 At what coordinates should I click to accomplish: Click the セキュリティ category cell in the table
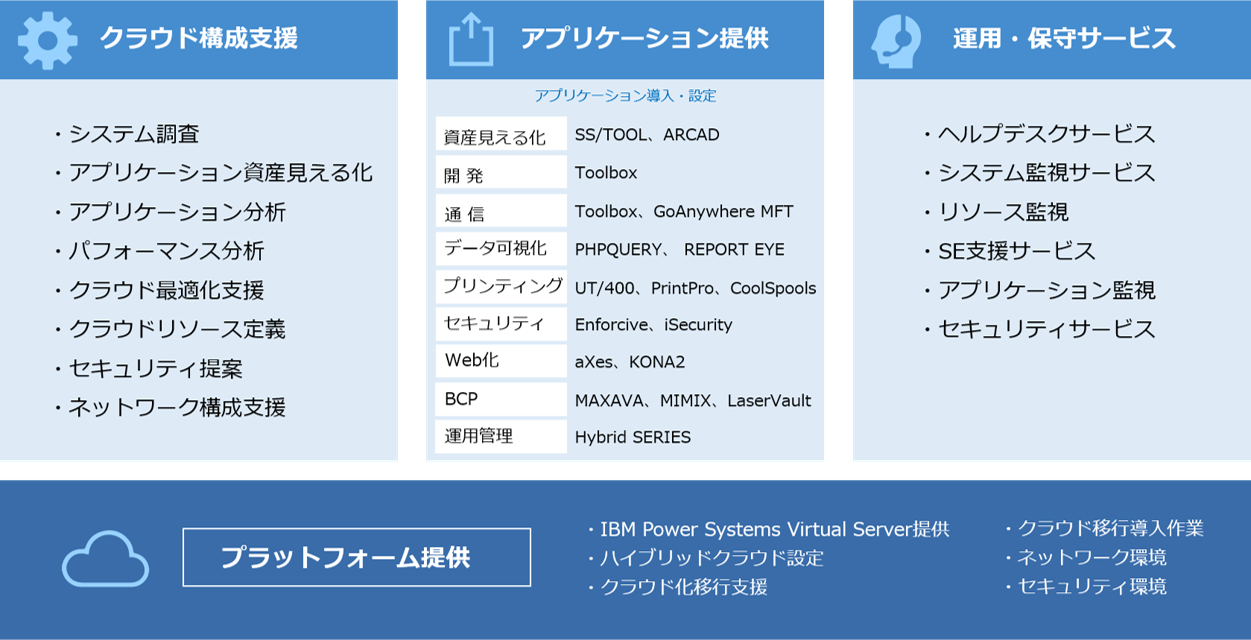[x=501, y=324]
